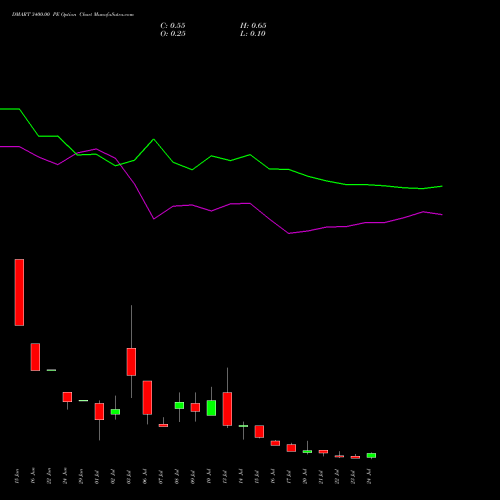This screenshot has width=500, height=500.
Task: Click the '24 Jun' date axis label
Action: click(x=65, y=476)
